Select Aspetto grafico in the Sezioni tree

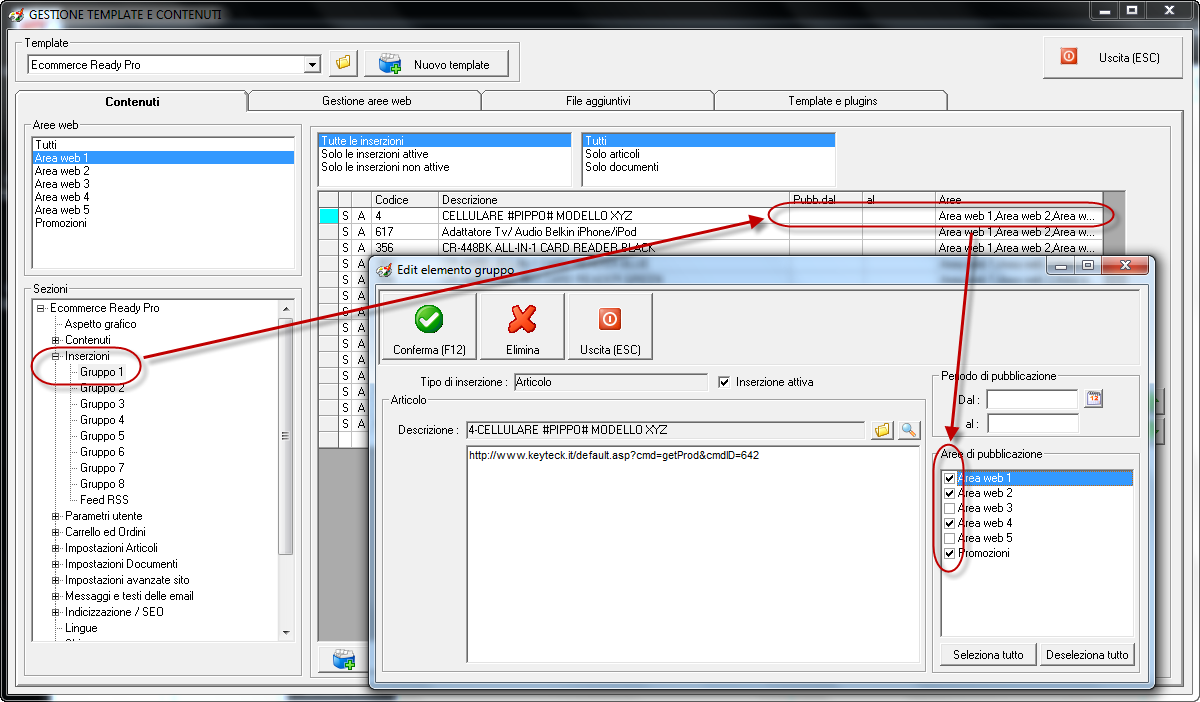pos(101,324)
